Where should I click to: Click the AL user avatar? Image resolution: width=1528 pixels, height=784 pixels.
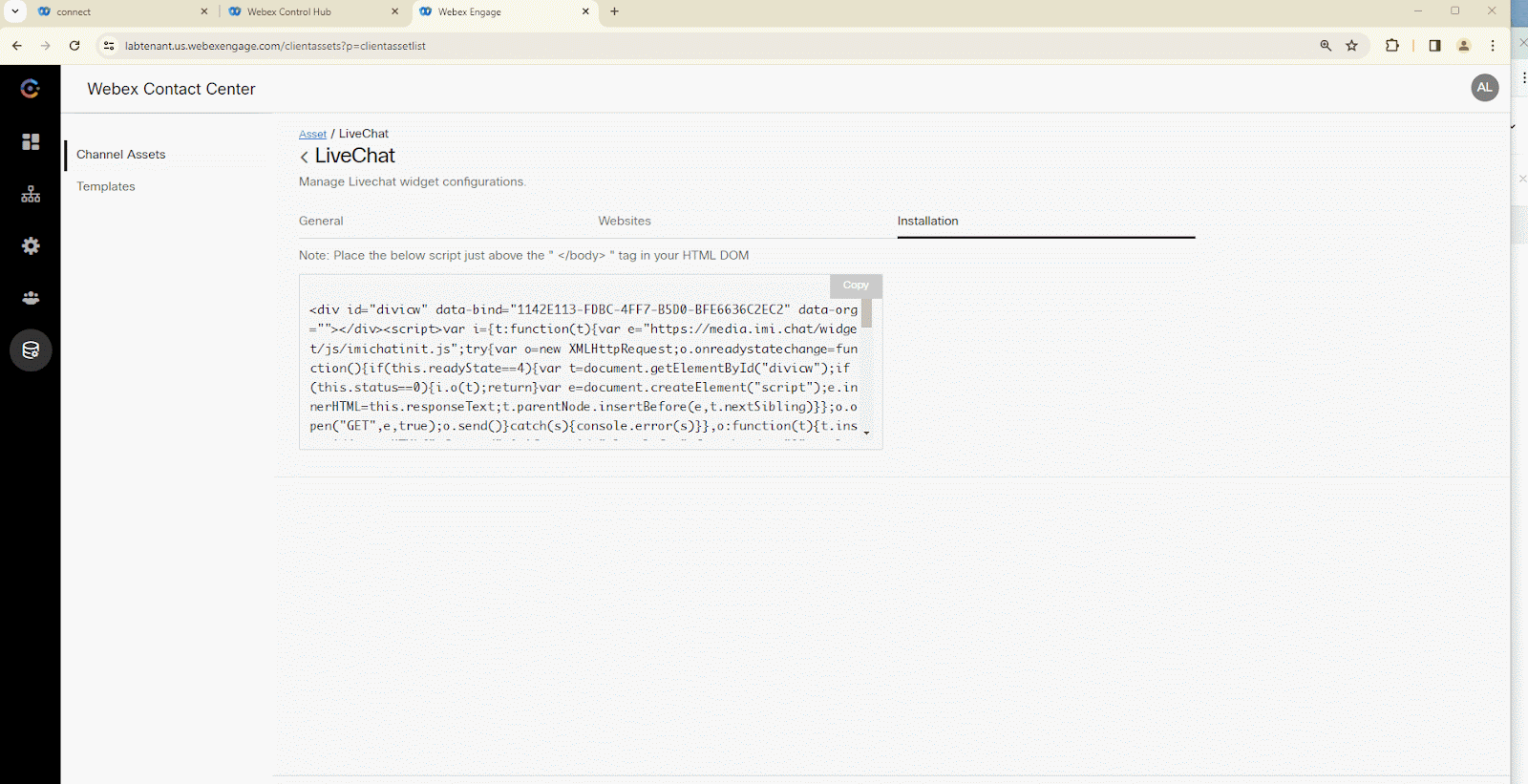pos(1484,87)
